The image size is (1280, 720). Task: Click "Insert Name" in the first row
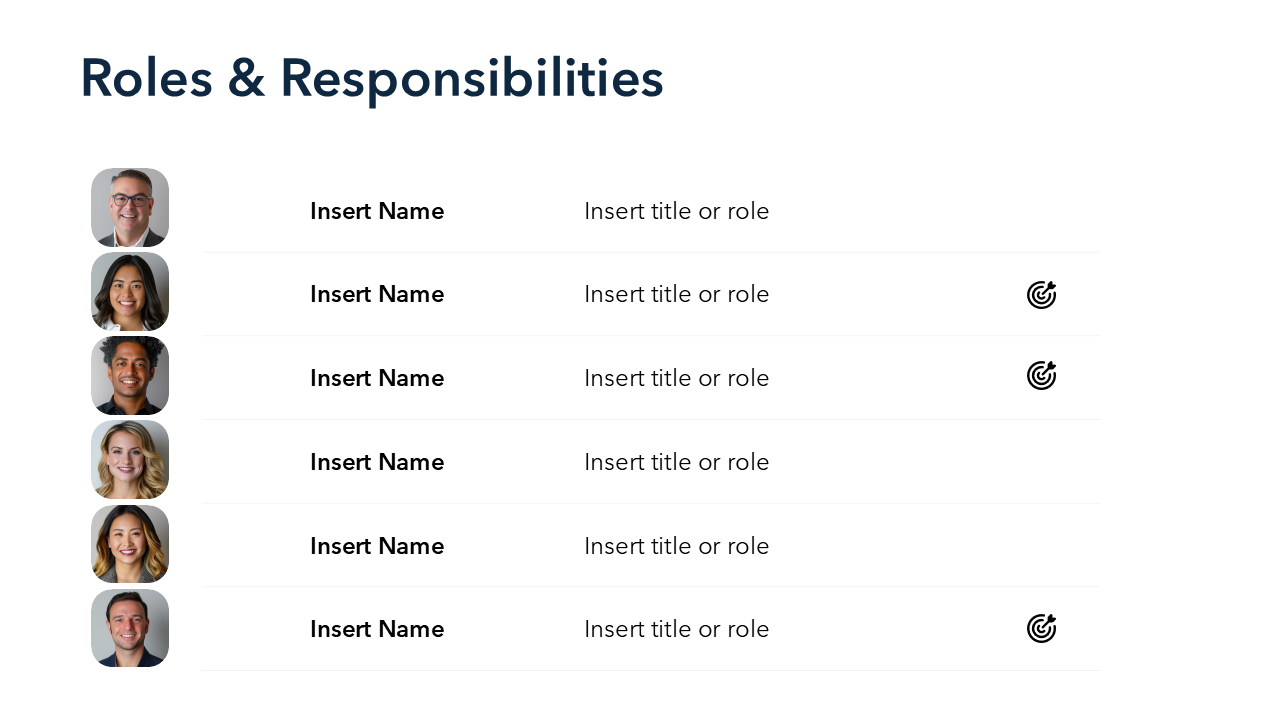point(377,212)
